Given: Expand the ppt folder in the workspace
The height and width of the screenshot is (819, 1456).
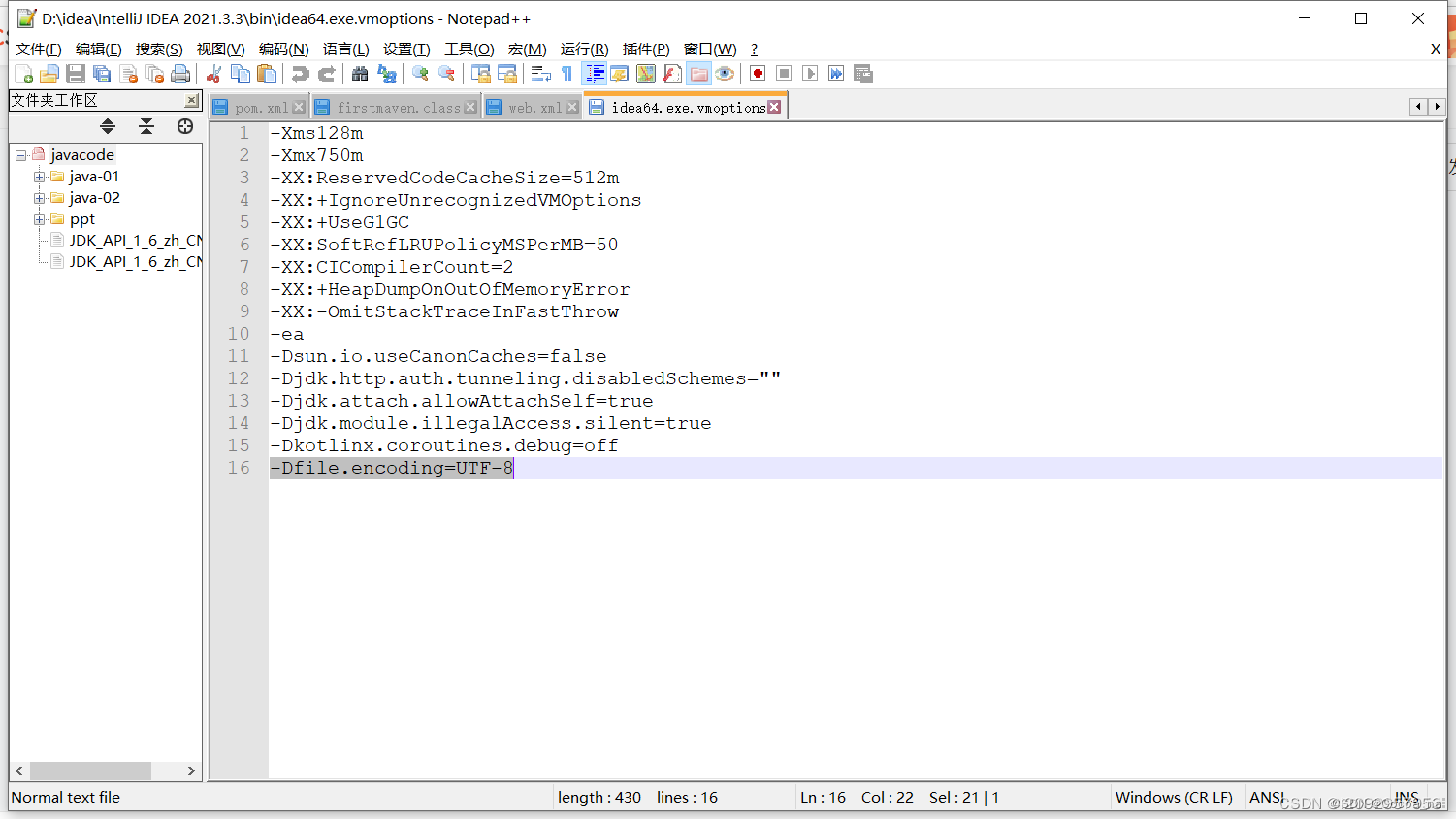Looking at the screenshot, I should [39, 218].
